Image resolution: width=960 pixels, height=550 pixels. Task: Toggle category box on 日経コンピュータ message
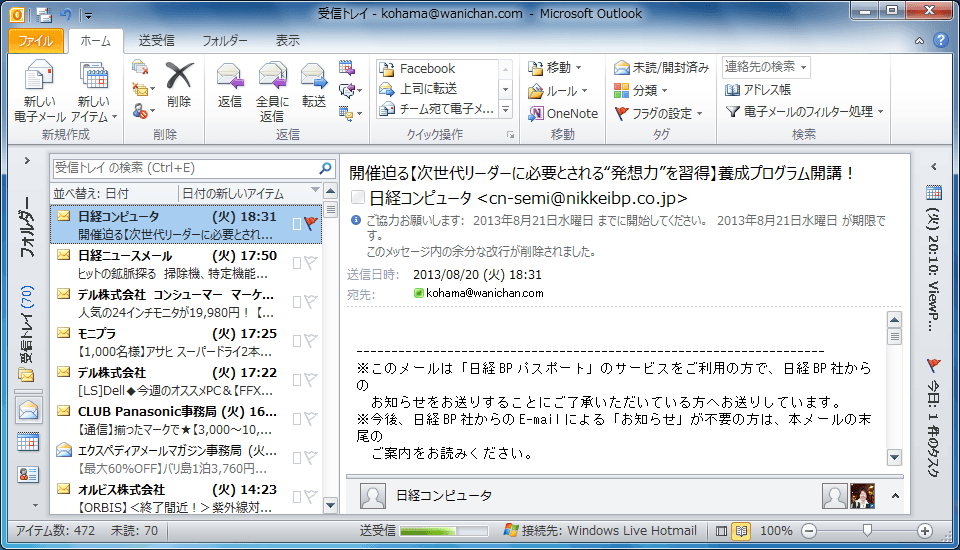297,224
